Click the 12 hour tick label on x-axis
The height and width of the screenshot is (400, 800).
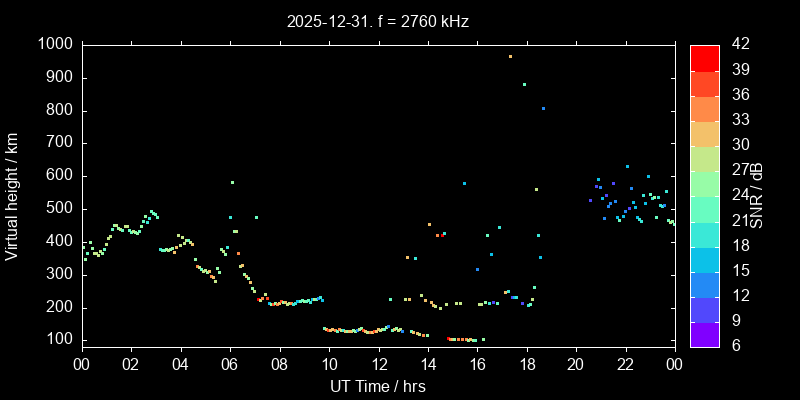tap(378, 366)
